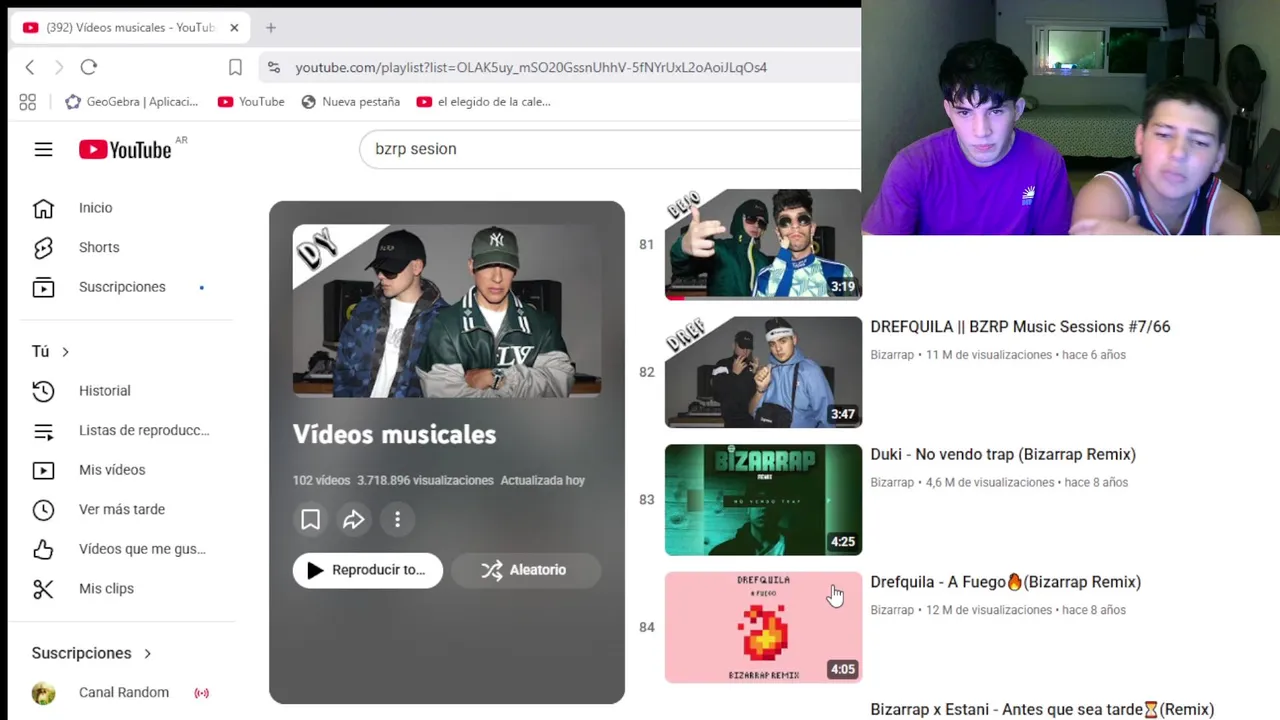Image resolution: width=1280 pixels, height=720 pixels.
Task: Click the browser forward arrow
Action: pyautogui.click(x=59, y=67)
